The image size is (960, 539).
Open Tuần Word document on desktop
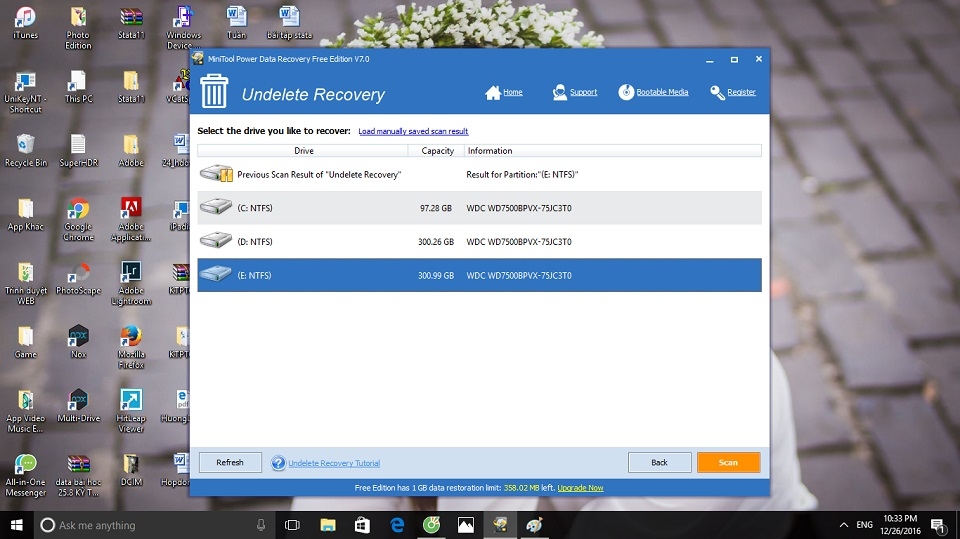(236, 23)
